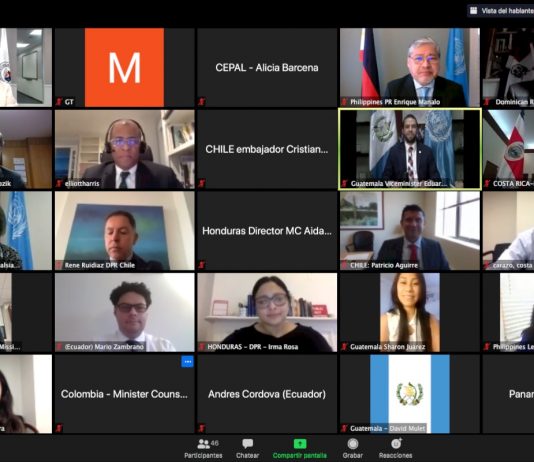Open the Reacciones emoji icon
Image resolution: width=534 pixels, height=462 pixels.
click(x=396, y=444)
